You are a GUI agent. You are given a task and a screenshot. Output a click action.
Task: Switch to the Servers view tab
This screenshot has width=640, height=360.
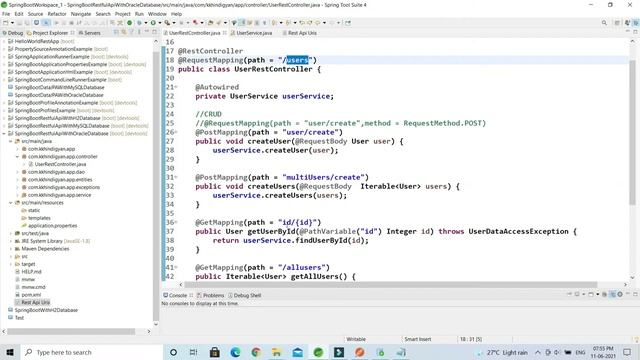[89, 33]
